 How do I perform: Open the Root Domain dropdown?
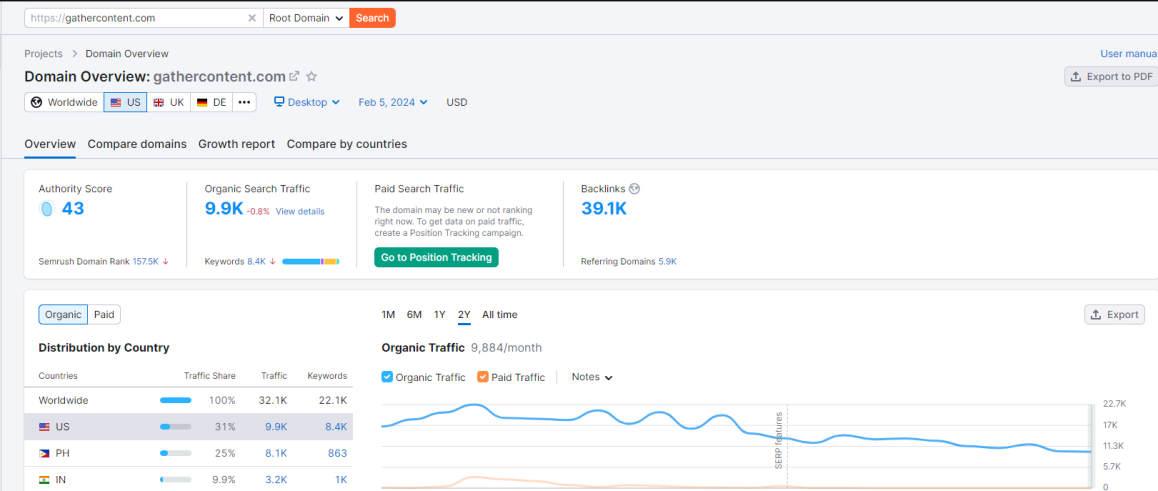pos(306,18)
